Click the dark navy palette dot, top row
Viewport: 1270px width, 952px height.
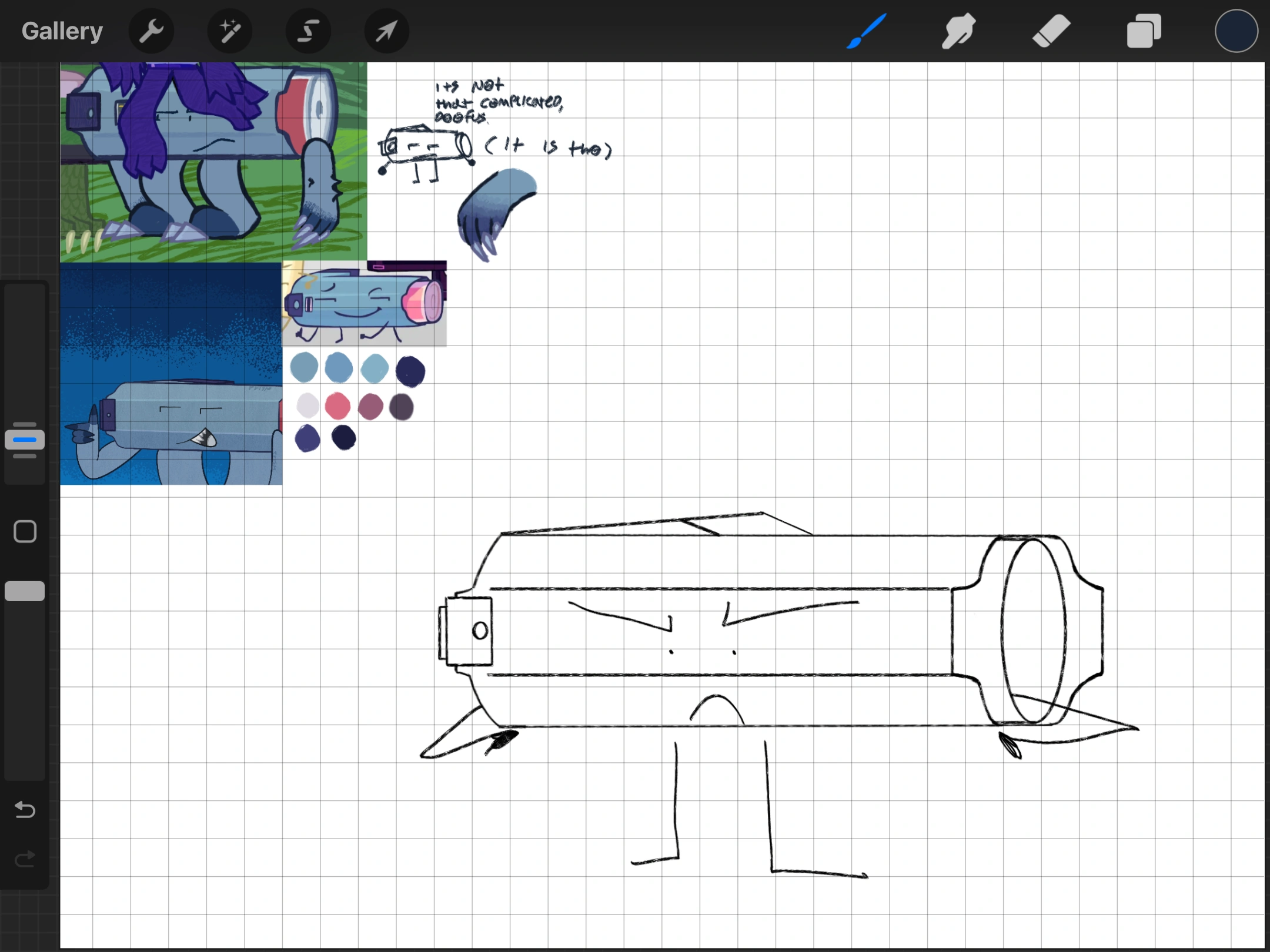tap(410, 371)
